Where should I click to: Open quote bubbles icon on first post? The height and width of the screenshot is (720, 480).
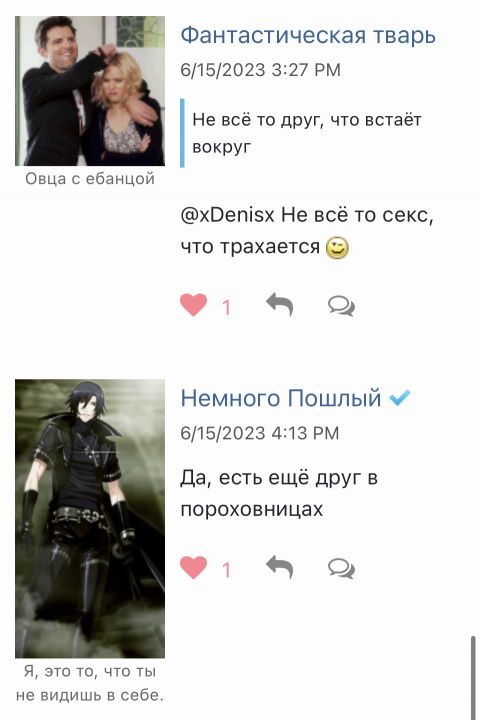(x=341, y=306)
